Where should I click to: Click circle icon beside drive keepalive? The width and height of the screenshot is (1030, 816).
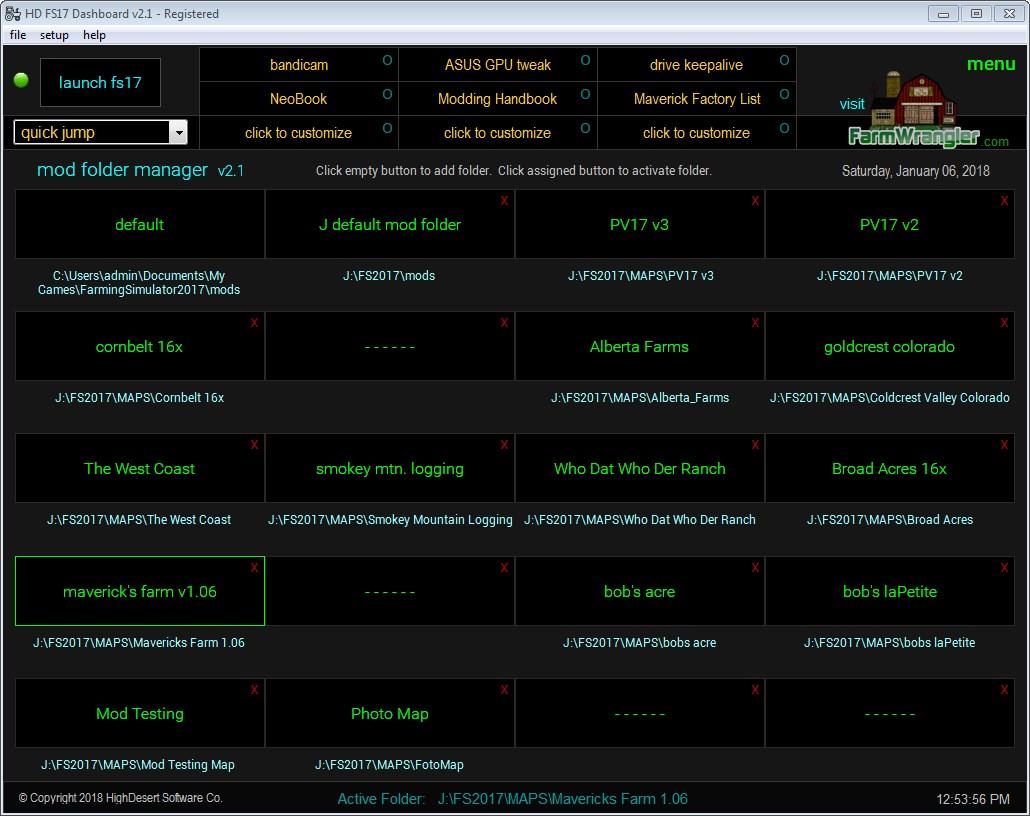click(784, 61)
